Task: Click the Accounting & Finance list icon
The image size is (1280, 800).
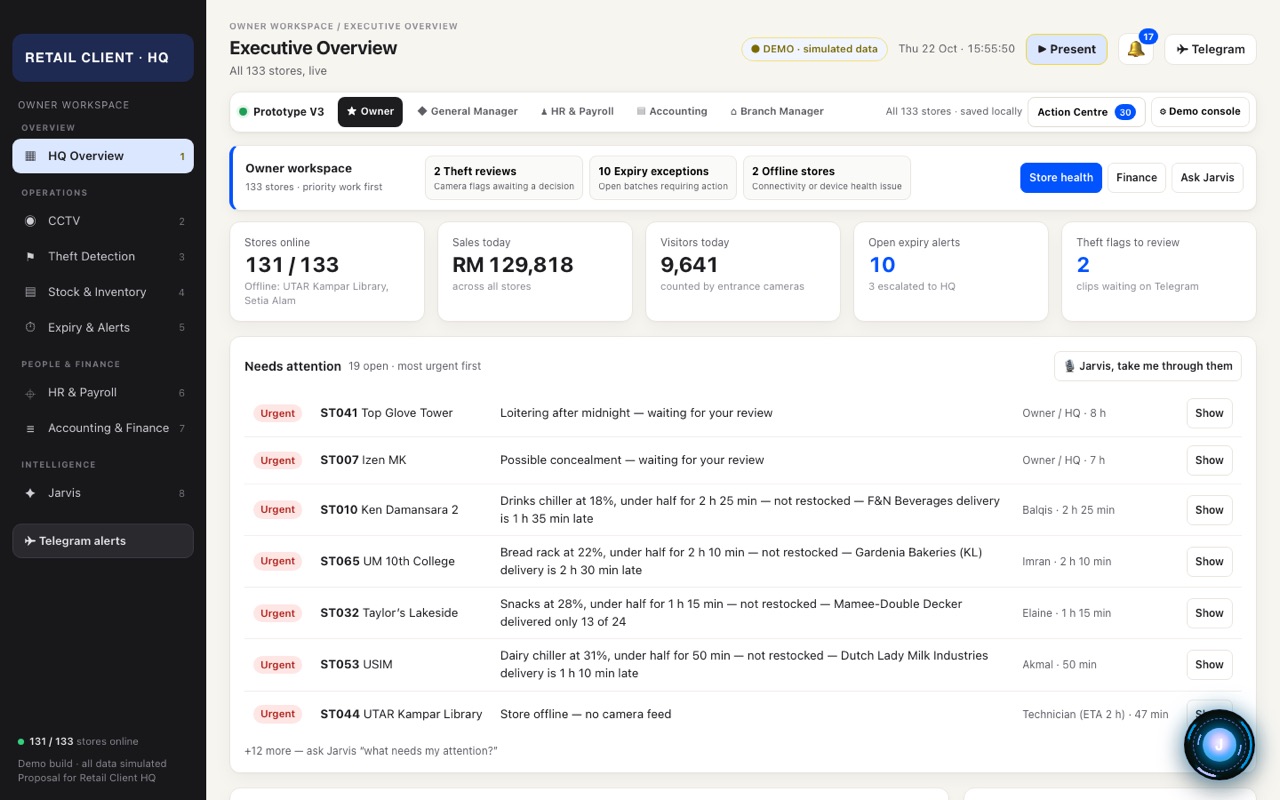Action: point(30,428)
